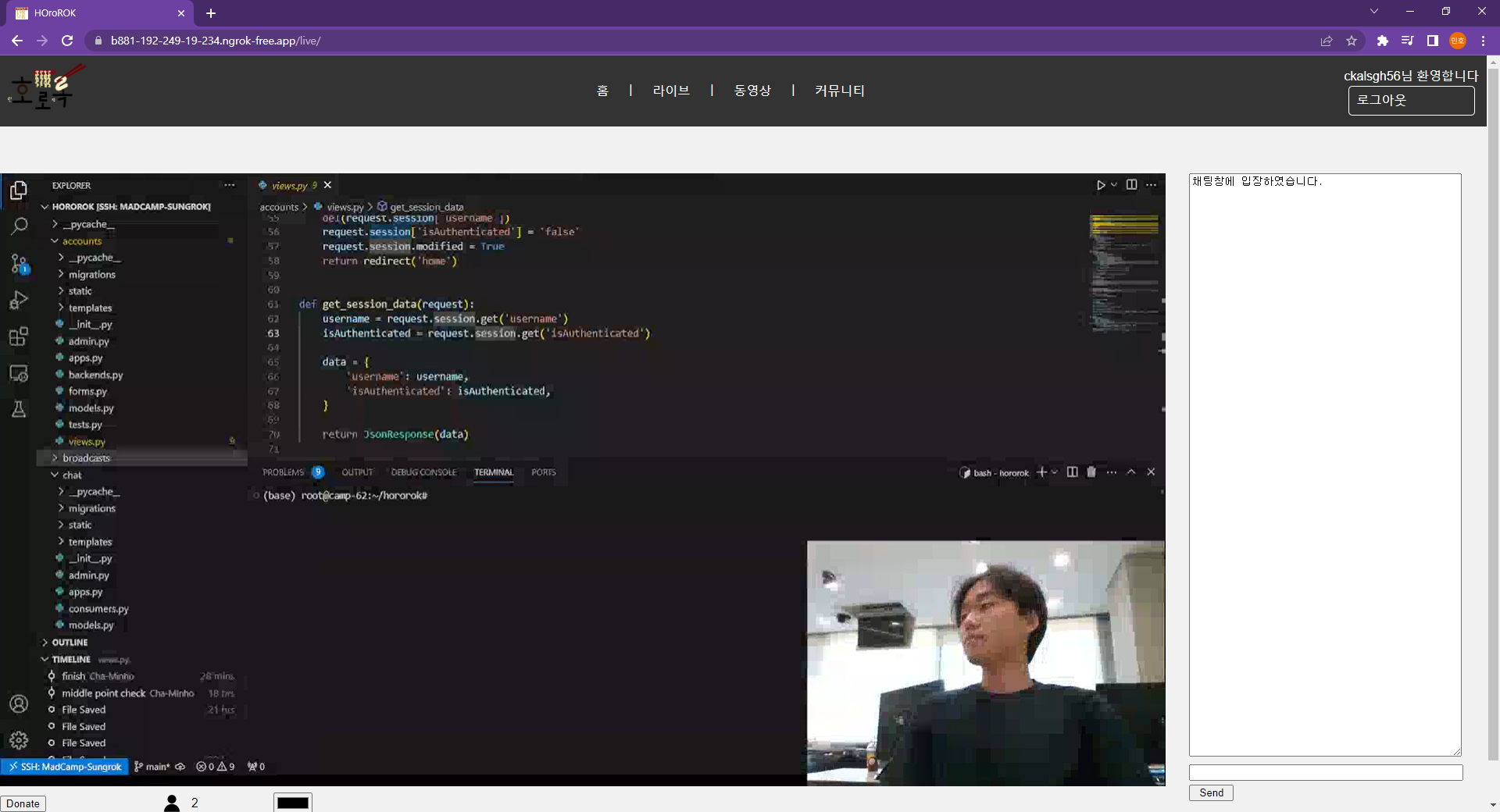Open the Run and Debug icon
This screenshot has height=812, width=1500.
coord(19,300)
